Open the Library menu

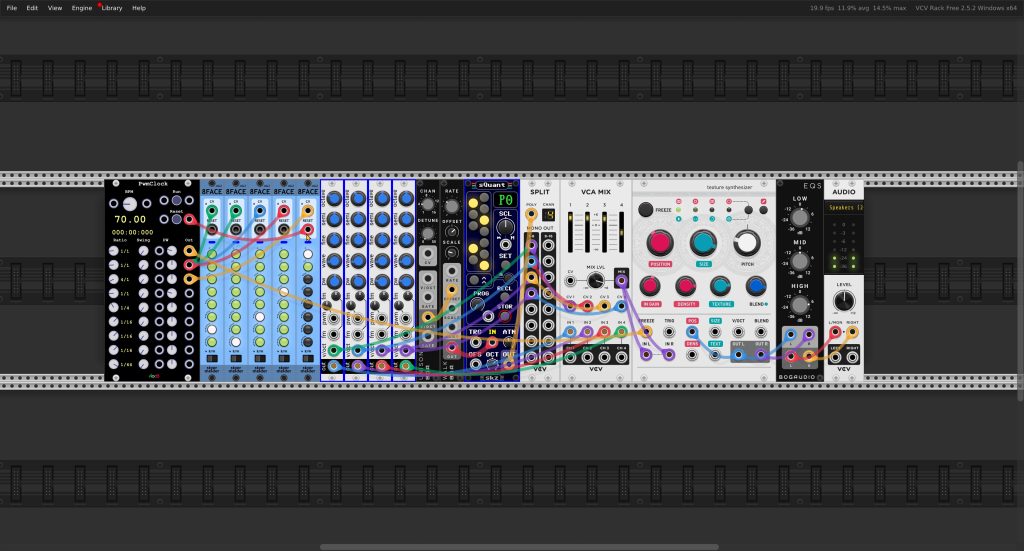click(x=112, y=8)
